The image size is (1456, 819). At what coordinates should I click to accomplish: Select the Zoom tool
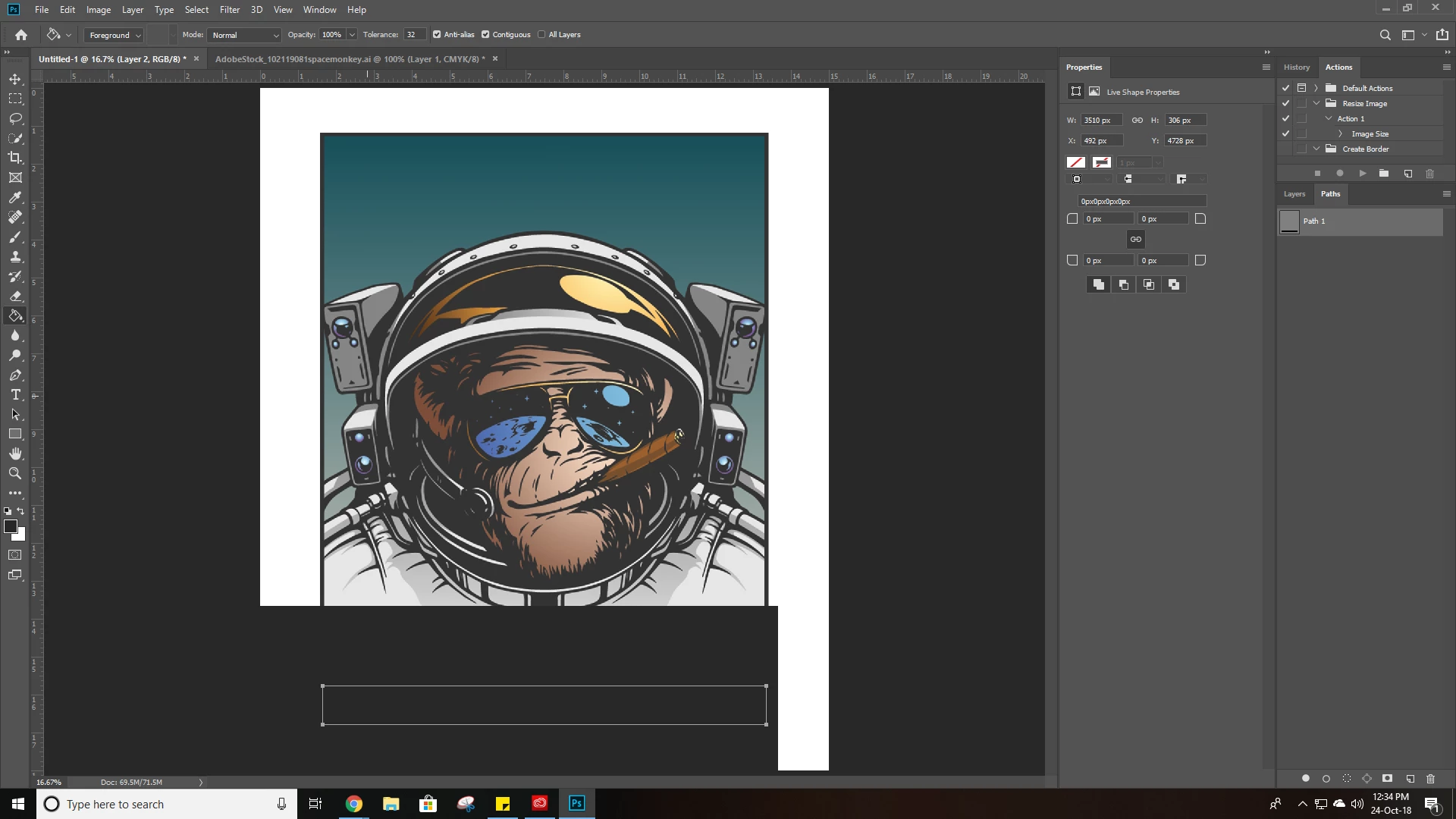click(x=15, y=473)
